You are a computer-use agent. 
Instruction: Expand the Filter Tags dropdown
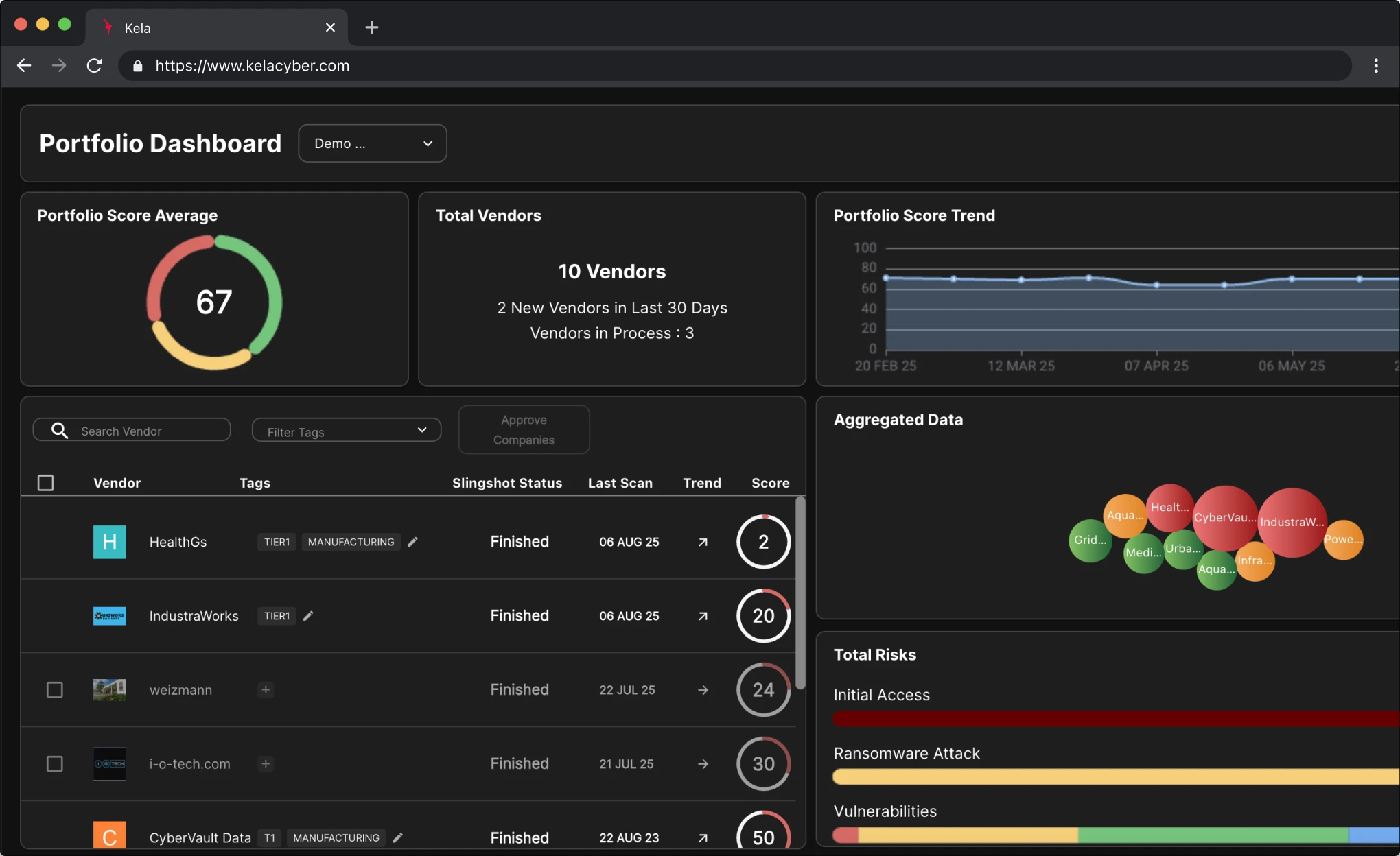tap(347, 431)
